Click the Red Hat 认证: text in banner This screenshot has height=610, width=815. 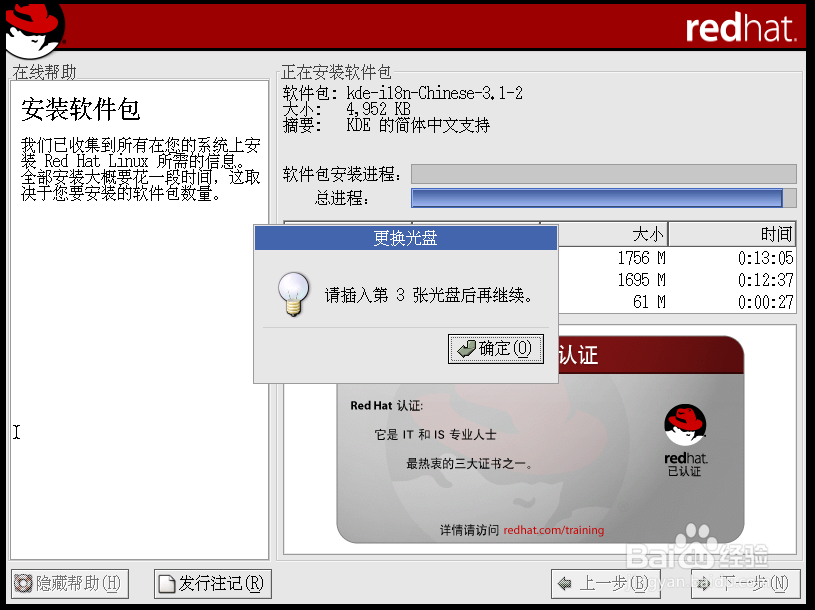pos(387,406)
